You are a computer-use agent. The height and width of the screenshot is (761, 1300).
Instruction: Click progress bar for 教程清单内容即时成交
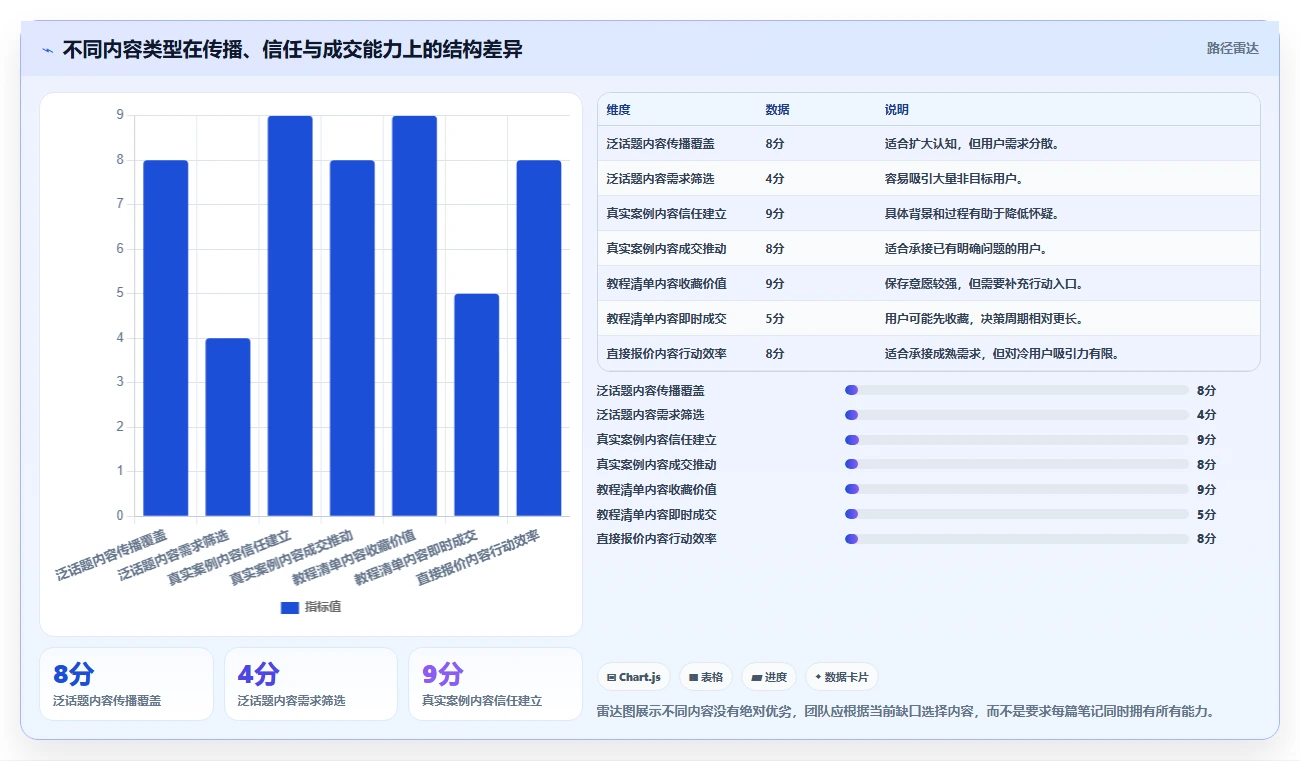coord(1017,514)
